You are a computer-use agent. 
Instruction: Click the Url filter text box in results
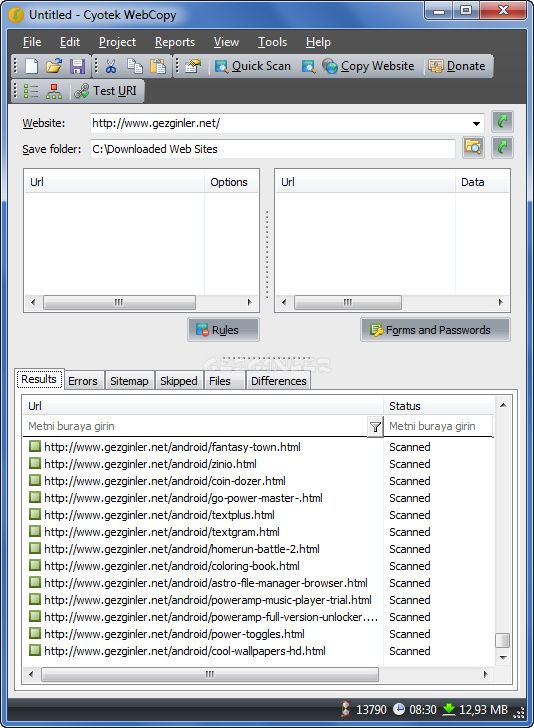[195, 426]
